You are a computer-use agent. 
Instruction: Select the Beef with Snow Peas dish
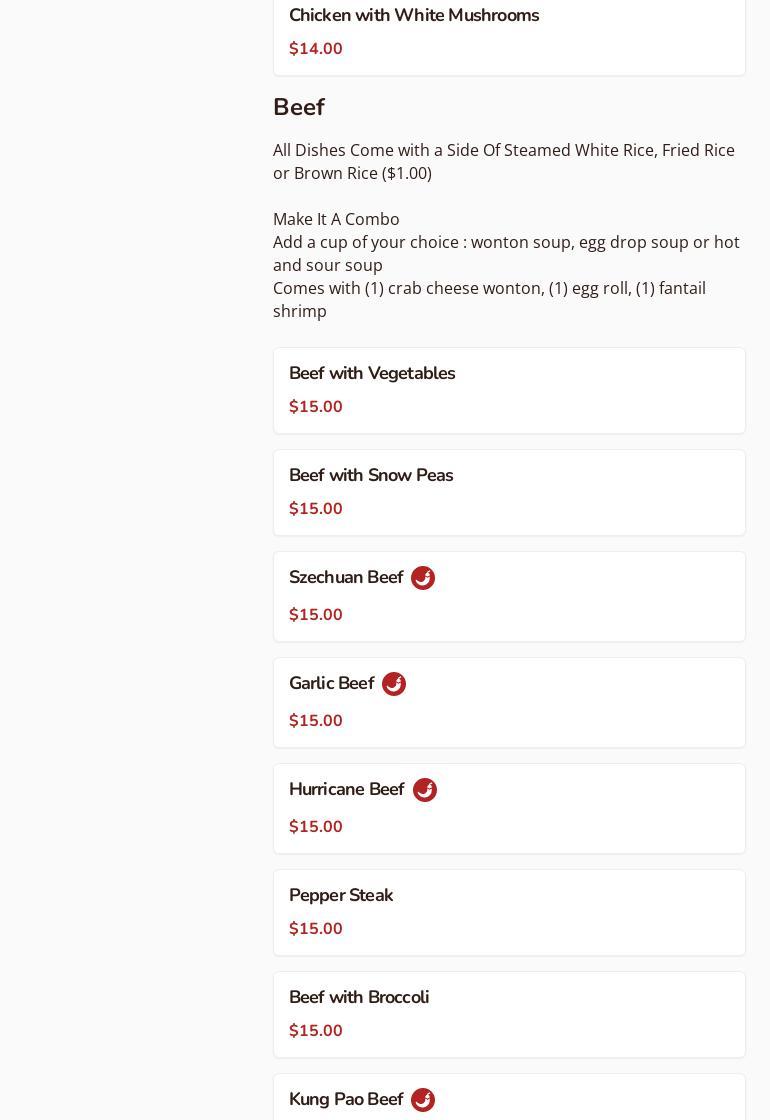pyautogui.click(x=371, y=475)
